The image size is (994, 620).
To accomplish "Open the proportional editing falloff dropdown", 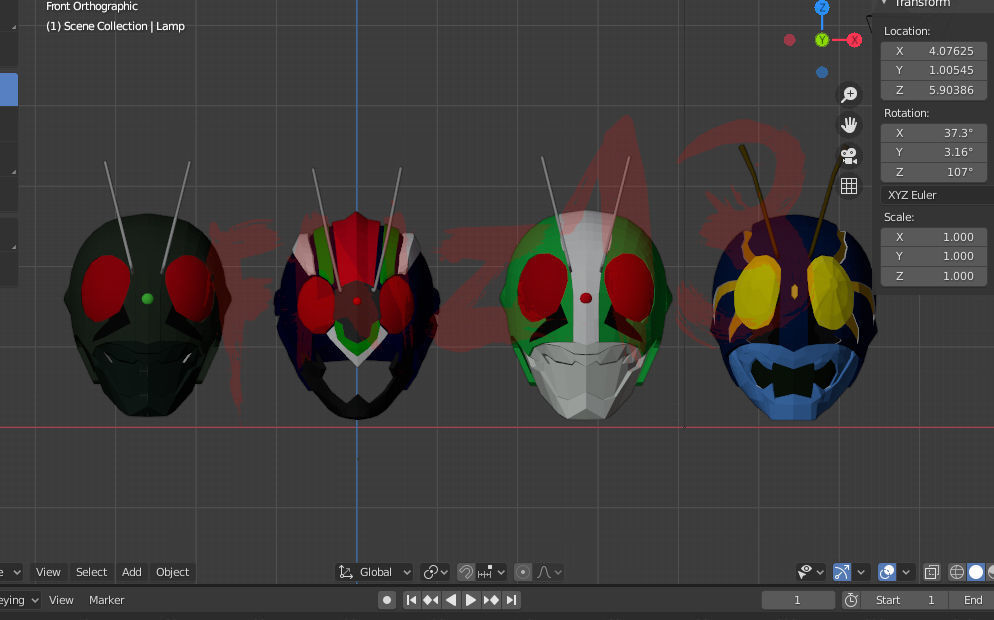I will (x=549, y=572).
